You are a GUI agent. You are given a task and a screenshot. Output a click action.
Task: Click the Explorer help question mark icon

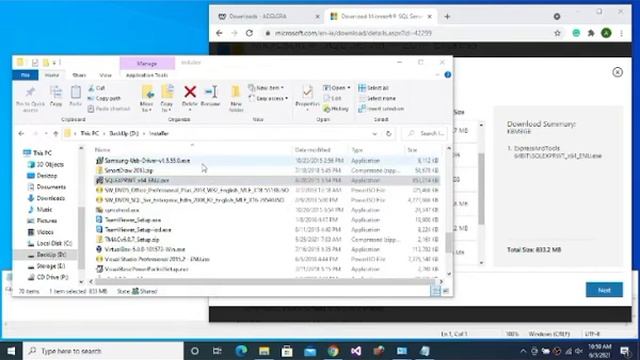coord(448,75)
